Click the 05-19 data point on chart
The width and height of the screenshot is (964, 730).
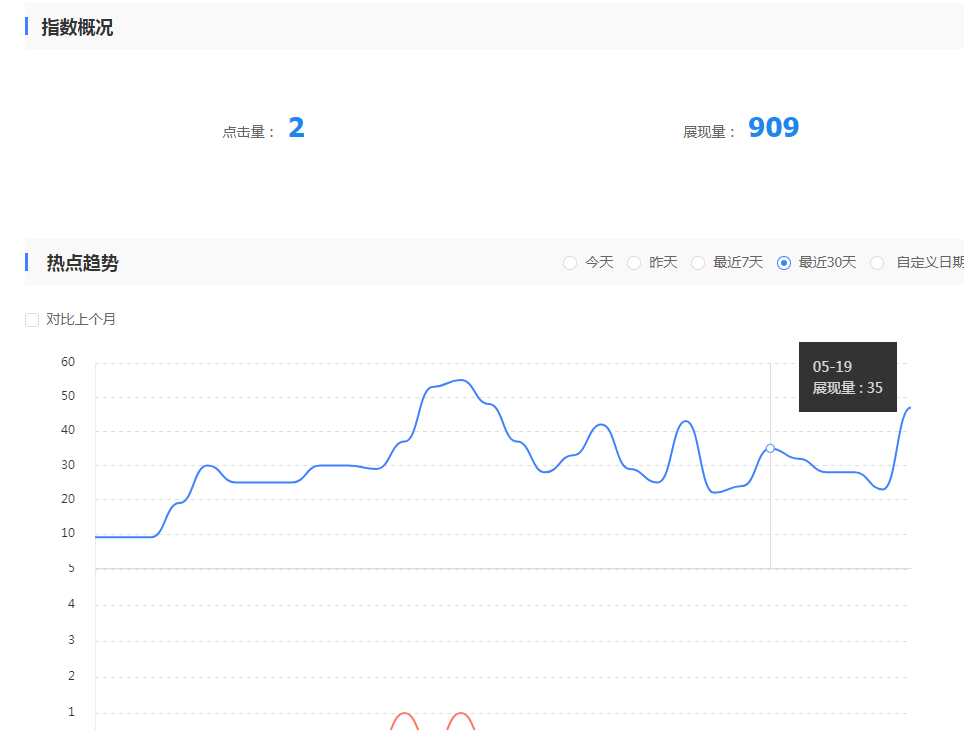[770, 448]
